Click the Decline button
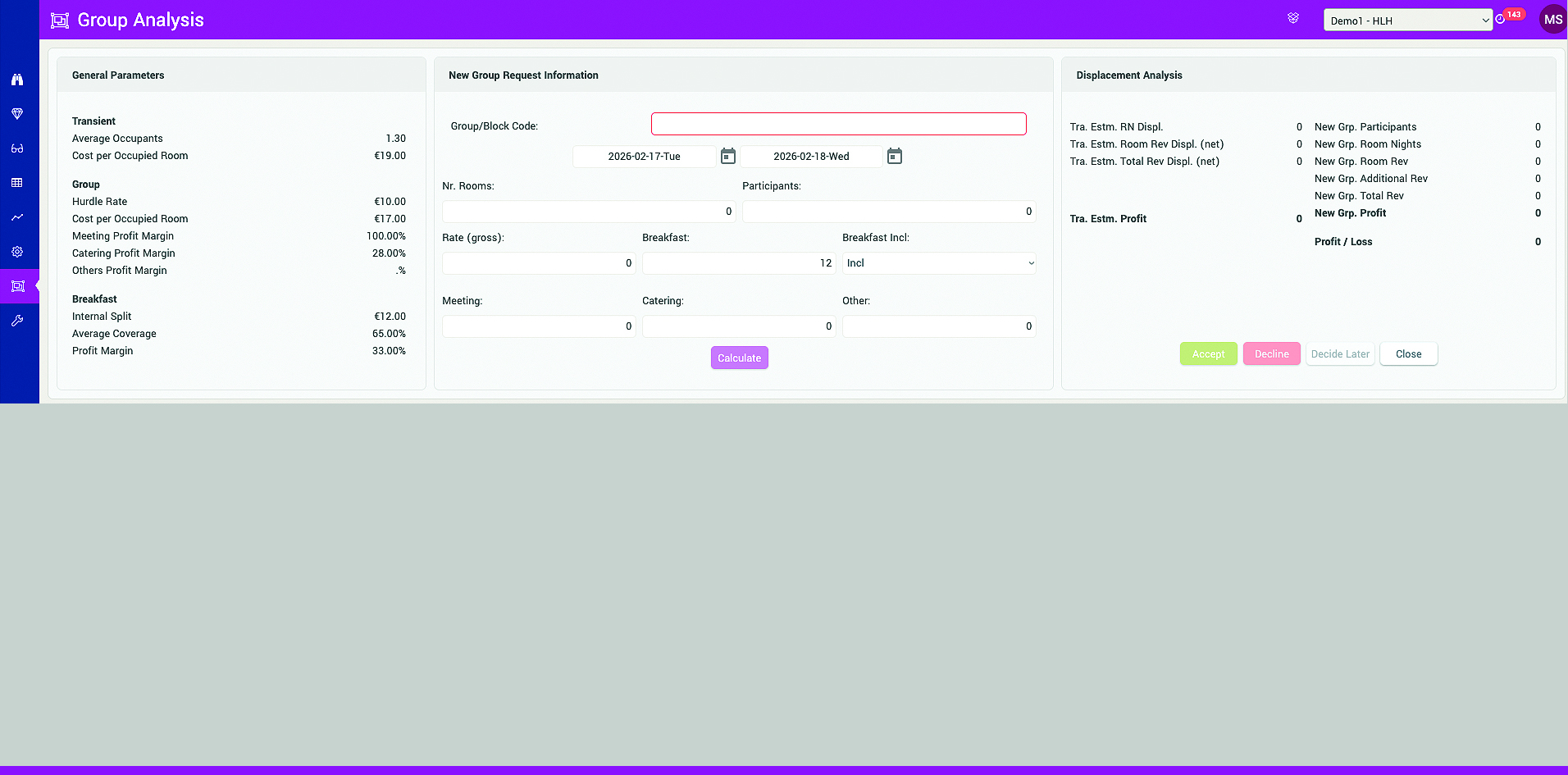The height and width of the screenshot is (775, 1568). [x=1271, y=354]
